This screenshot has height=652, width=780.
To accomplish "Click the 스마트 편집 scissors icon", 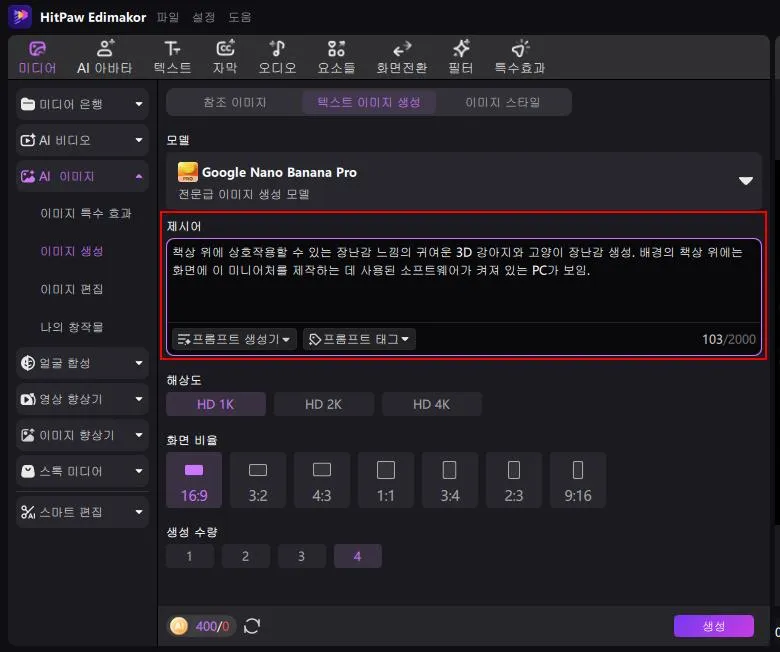I will (x=28, y=512).
